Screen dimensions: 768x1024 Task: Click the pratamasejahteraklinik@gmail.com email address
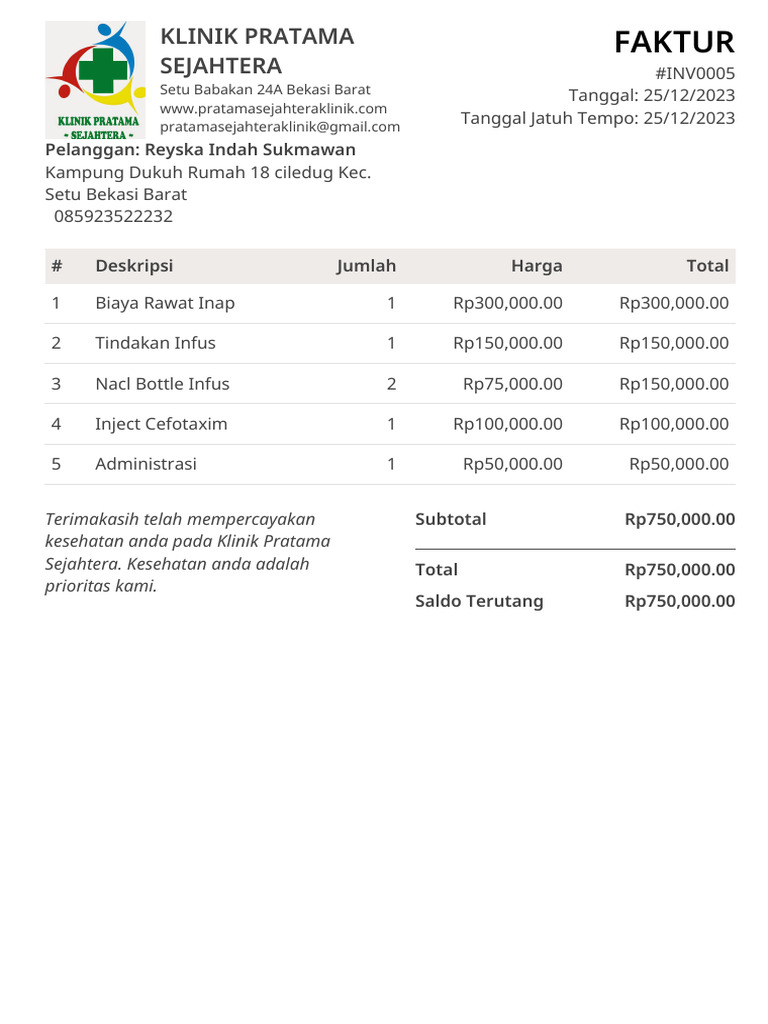coord(280,127)
